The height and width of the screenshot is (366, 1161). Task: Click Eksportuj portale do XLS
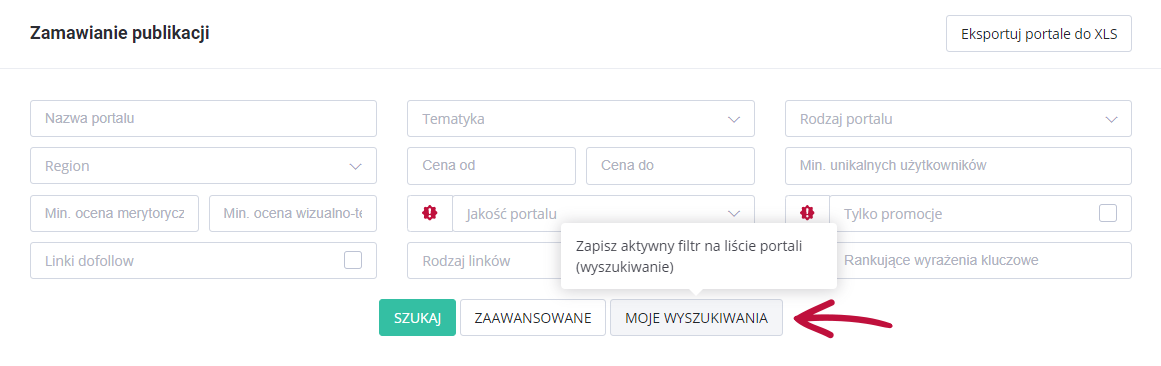pos(1039,33)
